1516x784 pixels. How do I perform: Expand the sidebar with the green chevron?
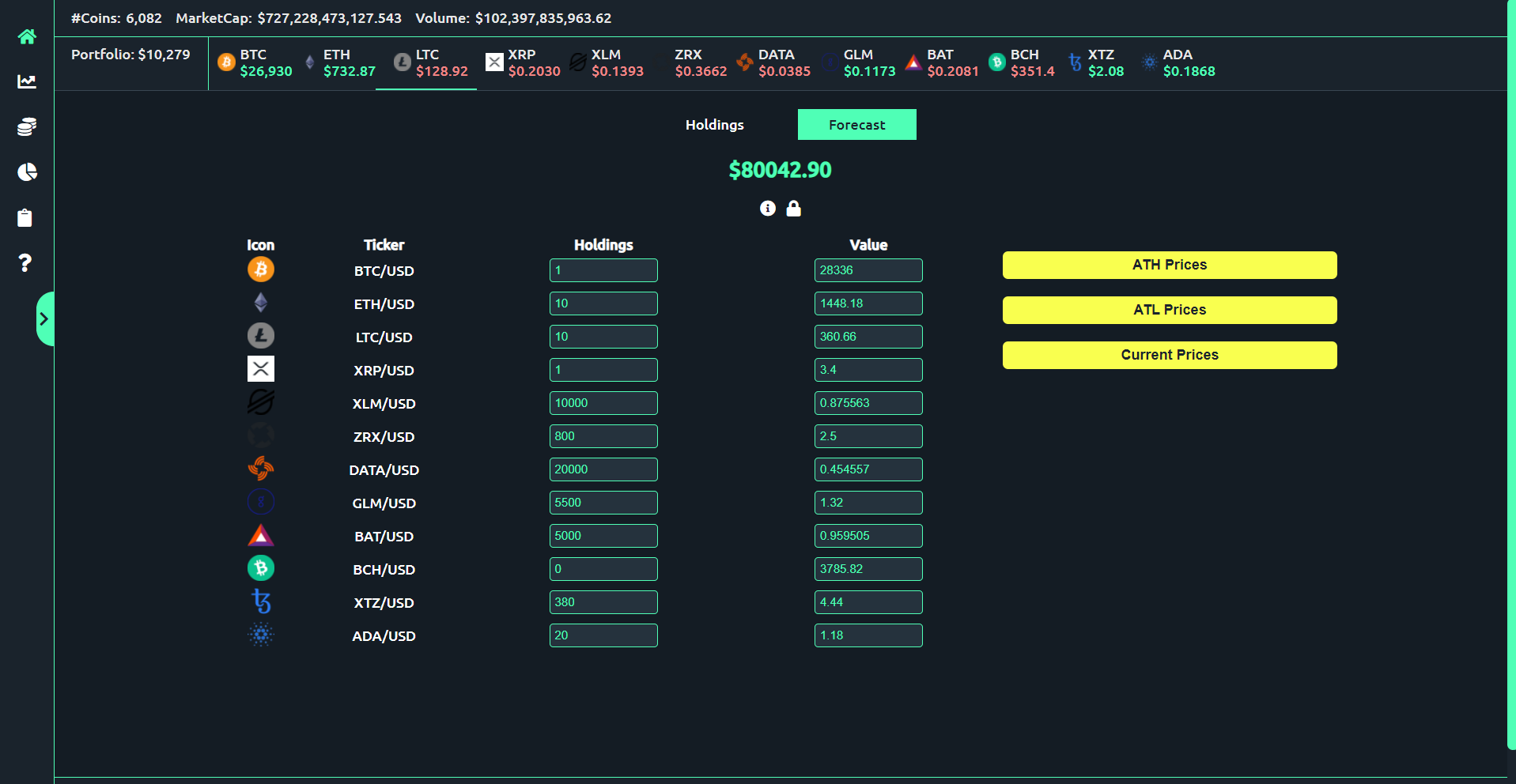point(44,318)
